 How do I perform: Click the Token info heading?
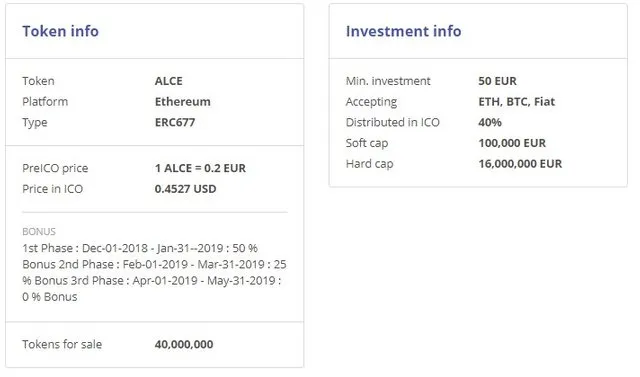tap(60, 31)
